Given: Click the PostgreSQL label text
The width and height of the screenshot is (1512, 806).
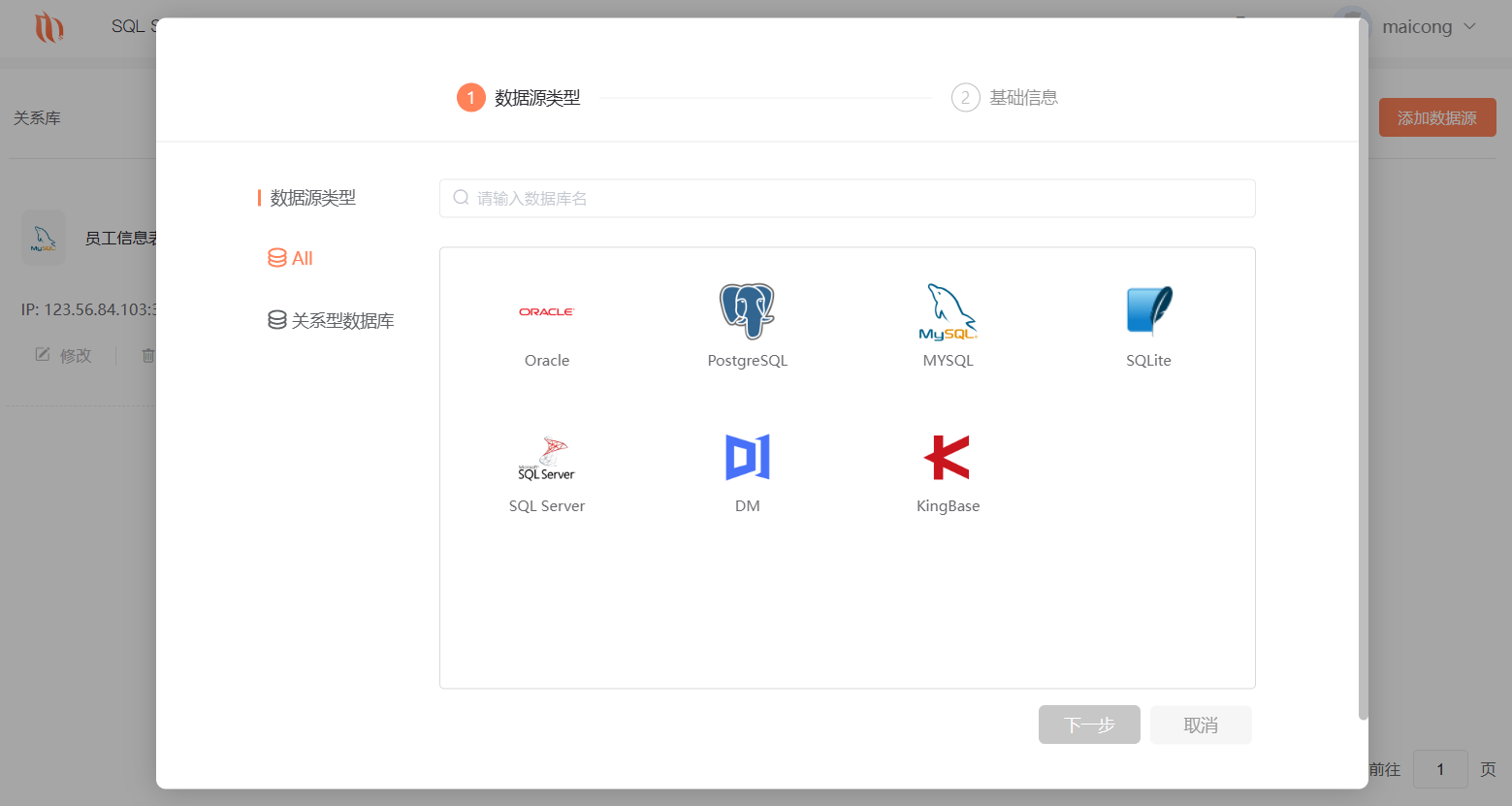Looking at the screenshot, I should [748, 360].
